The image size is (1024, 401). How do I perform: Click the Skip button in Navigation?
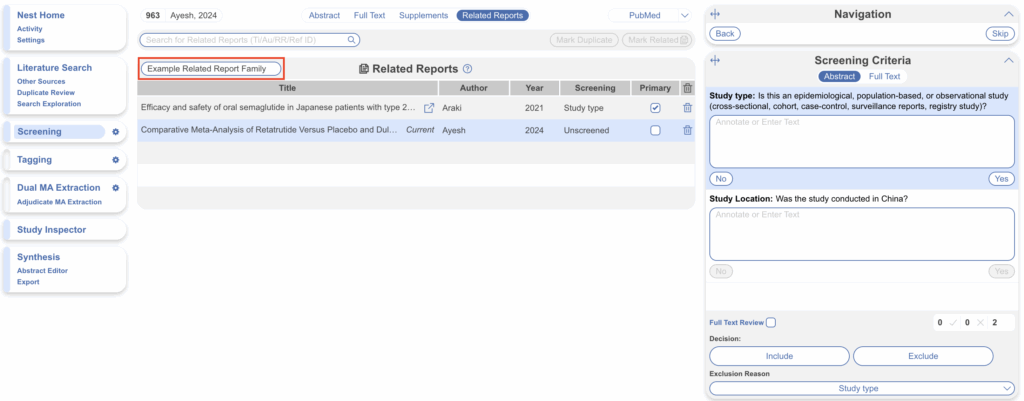pos(999,34)
